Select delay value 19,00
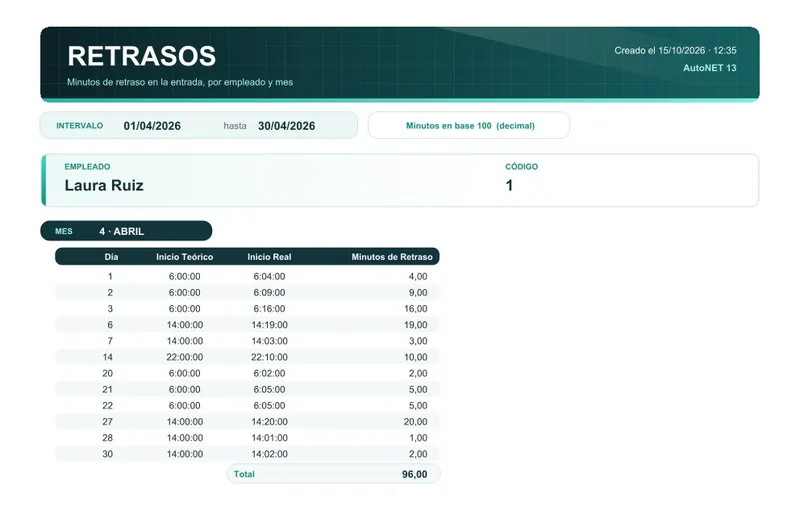The height and width of the screenshot is (515, 800). click(416, 325)
